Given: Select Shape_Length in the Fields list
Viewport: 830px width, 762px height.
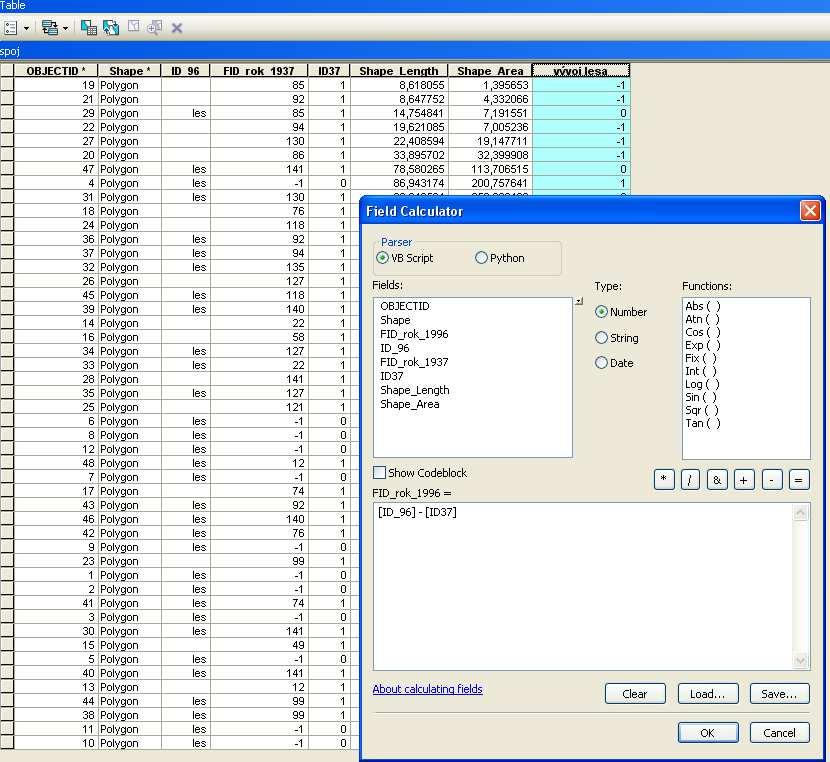Looking at the screenshot, I should coord(414,390).
